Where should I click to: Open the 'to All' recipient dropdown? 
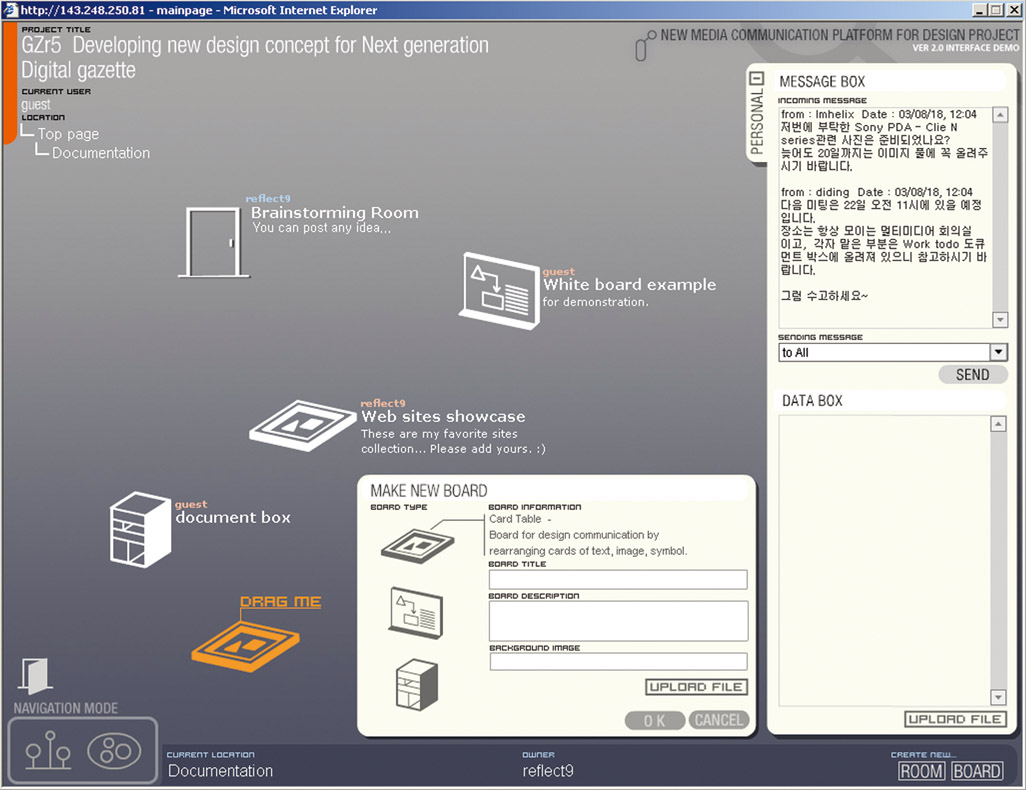997,352
